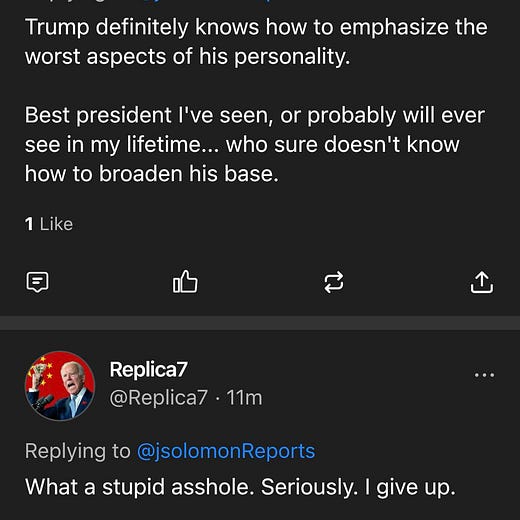The width and height of the screenshot is (520, 520).
Task: Click the gray divider bar between posts
Action: 260,323
